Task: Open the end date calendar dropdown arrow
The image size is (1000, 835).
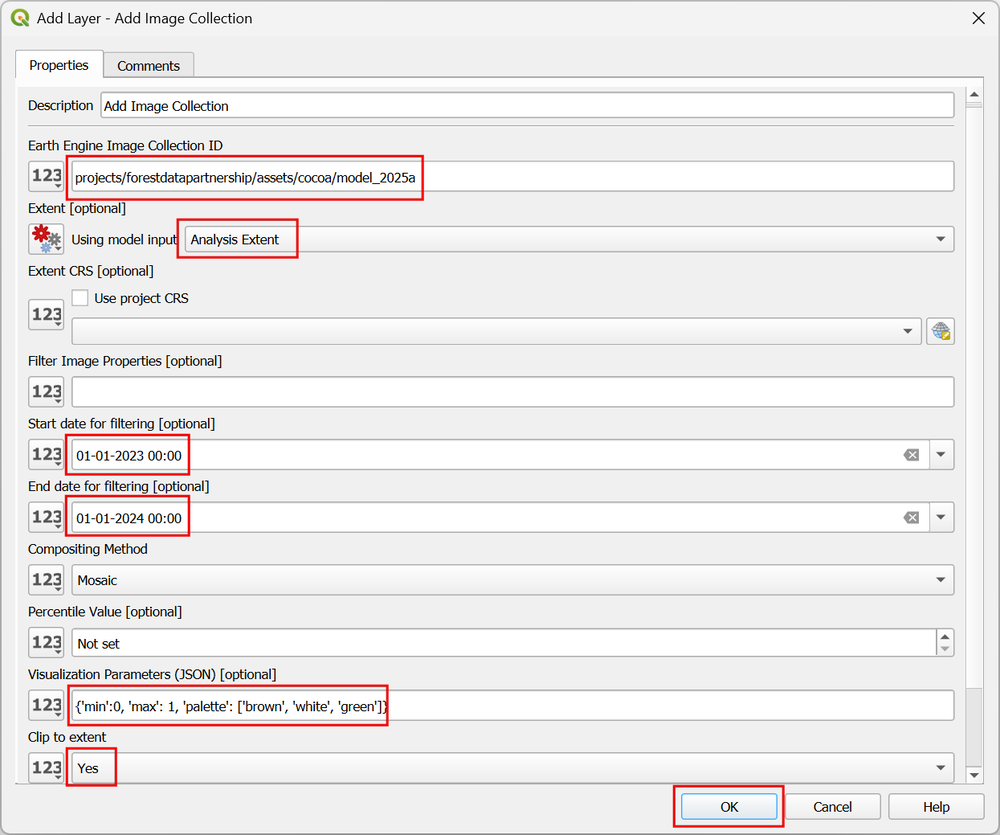Action: [941, 517]
